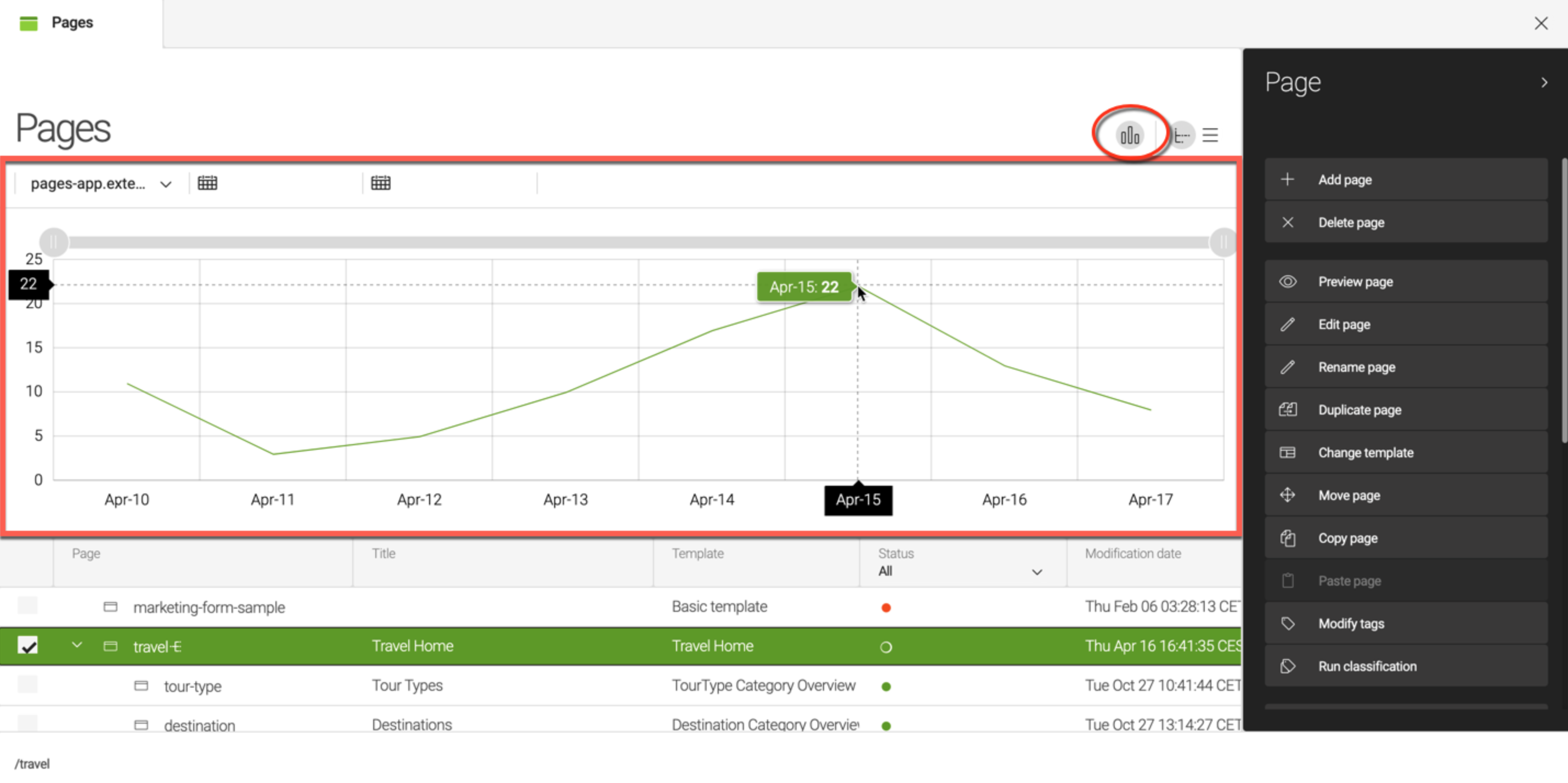
Task: Select the marketing-form-sample page row
Action: point(621,606)
